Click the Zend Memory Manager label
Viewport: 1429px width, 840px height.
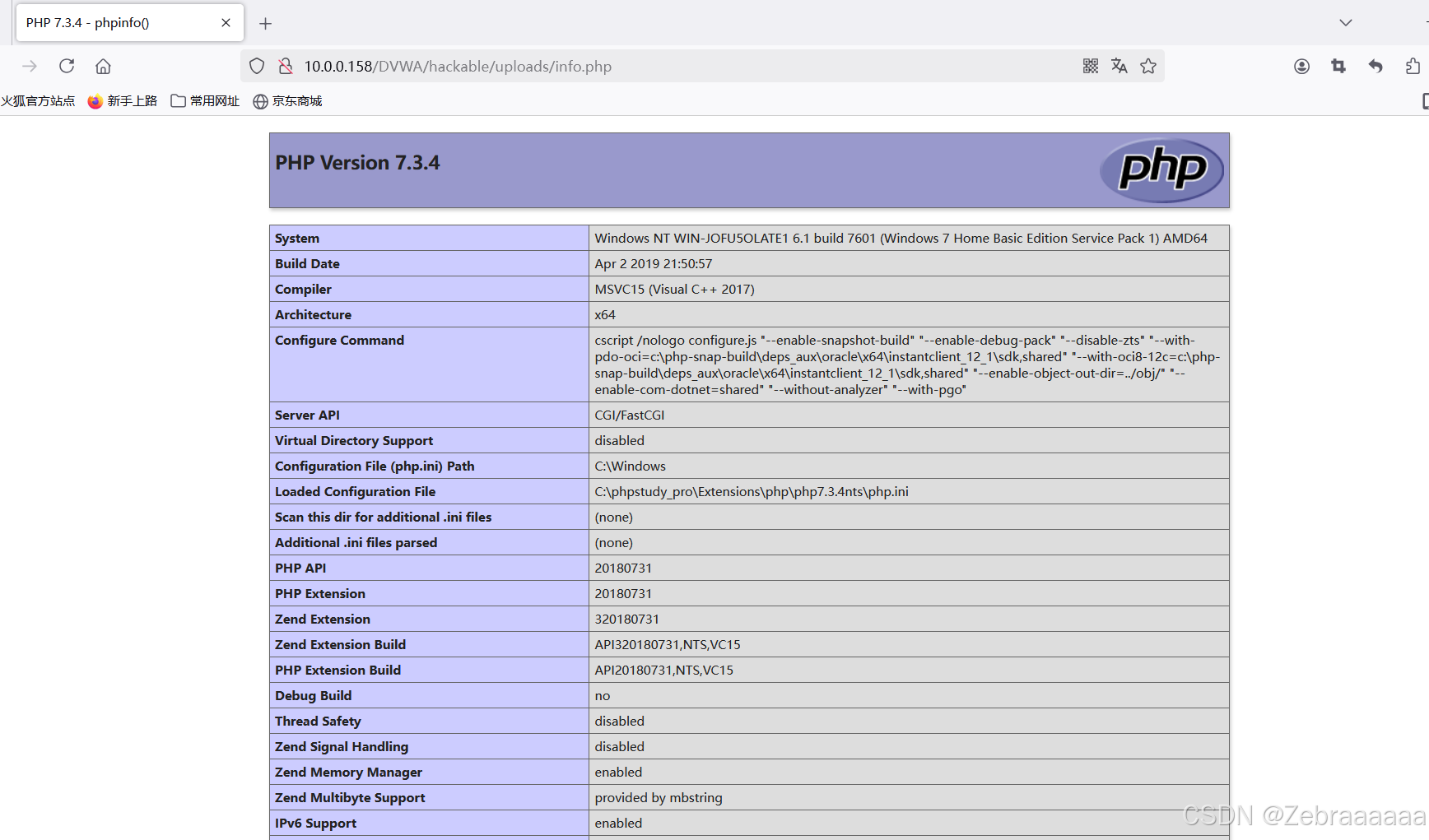[x=348, y=773]
